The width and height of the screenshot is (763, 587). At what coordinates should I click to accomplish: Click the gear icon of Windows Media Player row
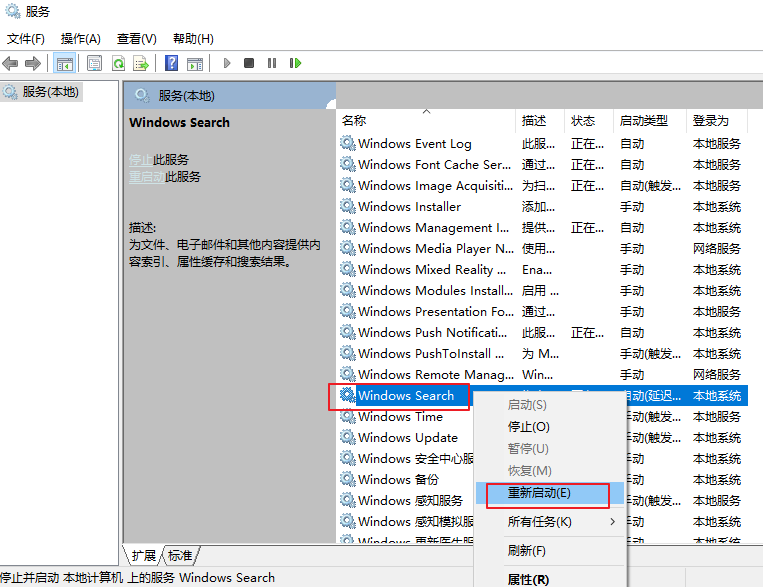[x=347, y=248]
